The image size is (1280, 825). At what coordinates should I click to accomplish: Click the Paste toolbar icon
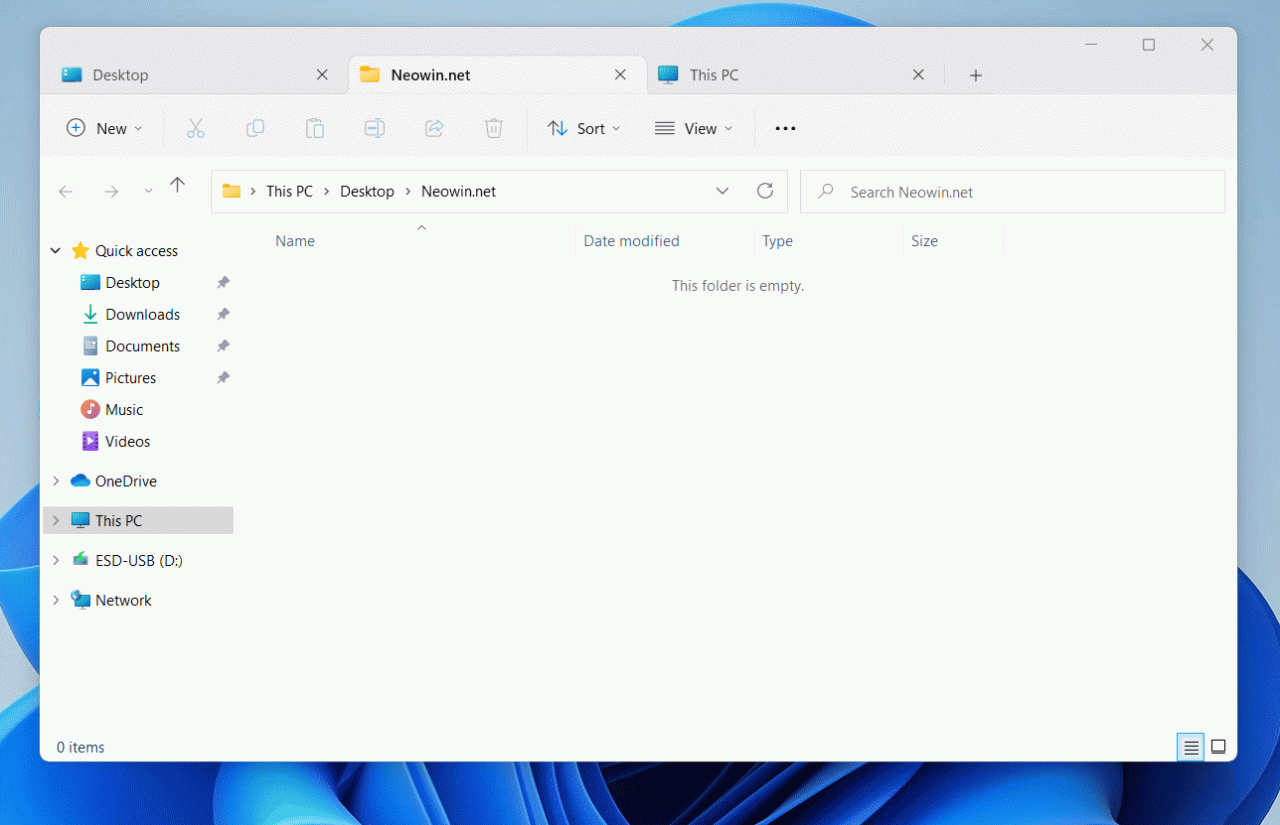point(315,128)
